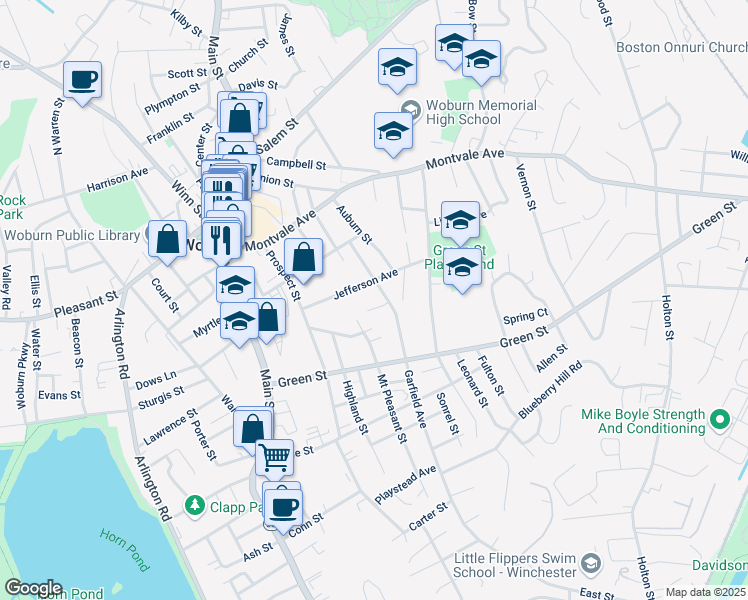Viewport: 748px width, 600px height.
Task: Select the school marker beside Myrtle St
Action: tap(239, 322)
